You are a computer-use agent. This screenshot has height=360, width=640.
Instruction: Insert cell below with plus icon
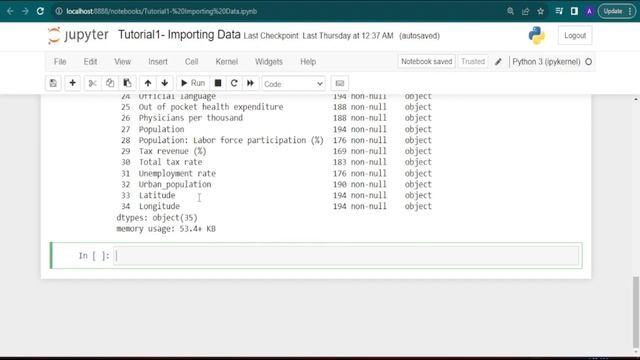(73, 83)
